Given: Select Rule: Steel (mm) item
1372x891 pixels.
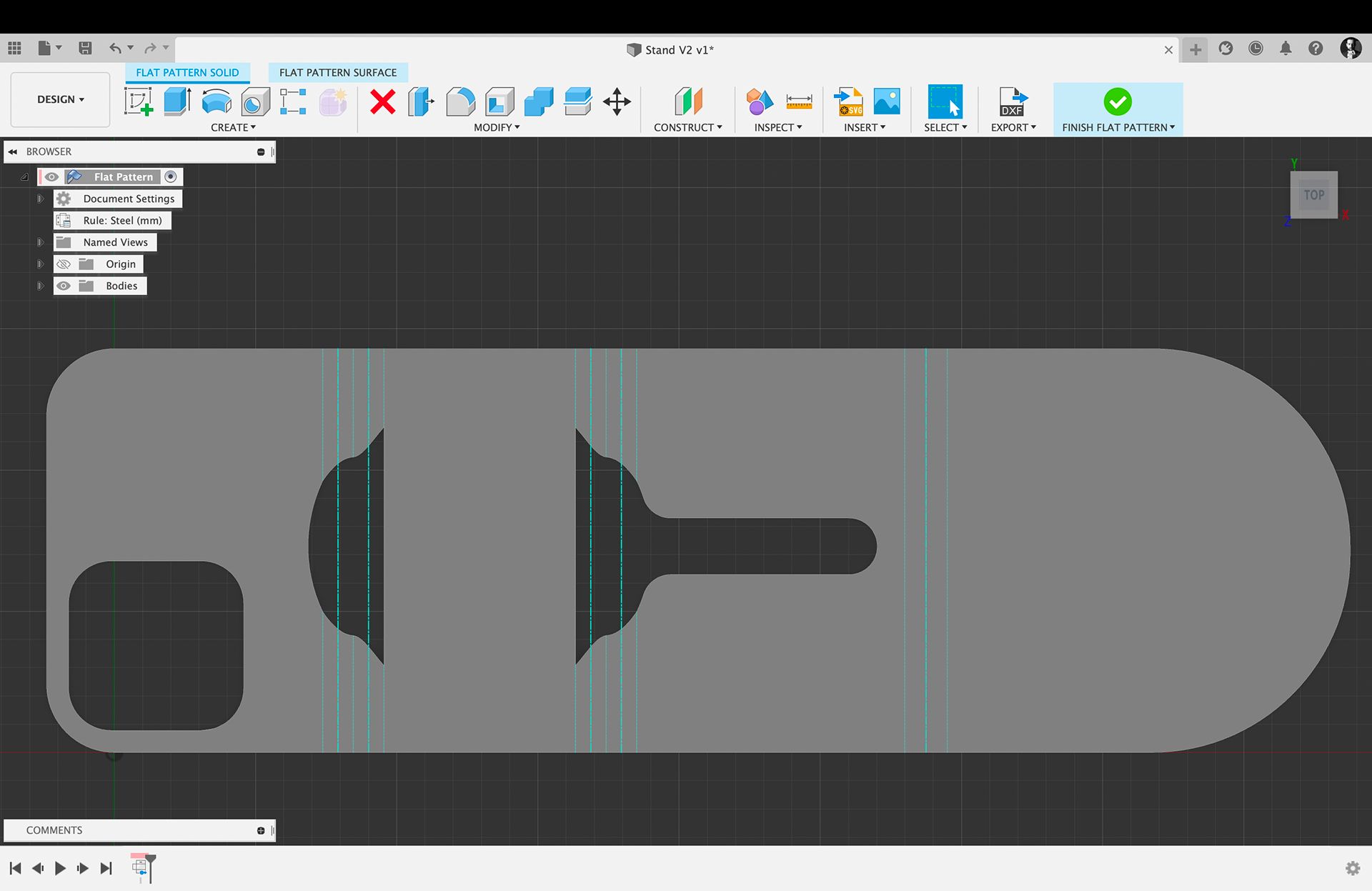Looking at the screenshot, I should [x=112, y=221].
